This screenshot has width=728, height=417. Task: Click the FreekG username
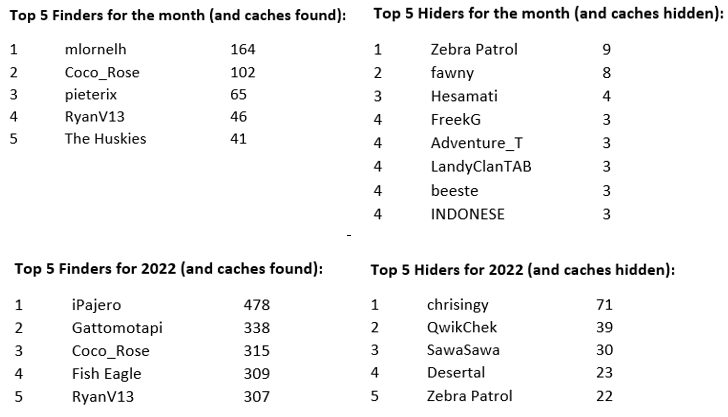coord(455,120)
